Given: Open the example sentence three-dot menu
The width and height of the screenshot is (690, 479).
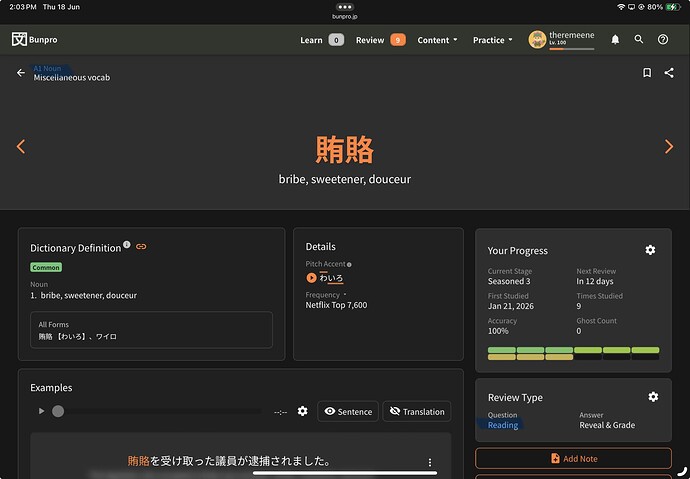Looking at the screenshot, I should (429, 462).
